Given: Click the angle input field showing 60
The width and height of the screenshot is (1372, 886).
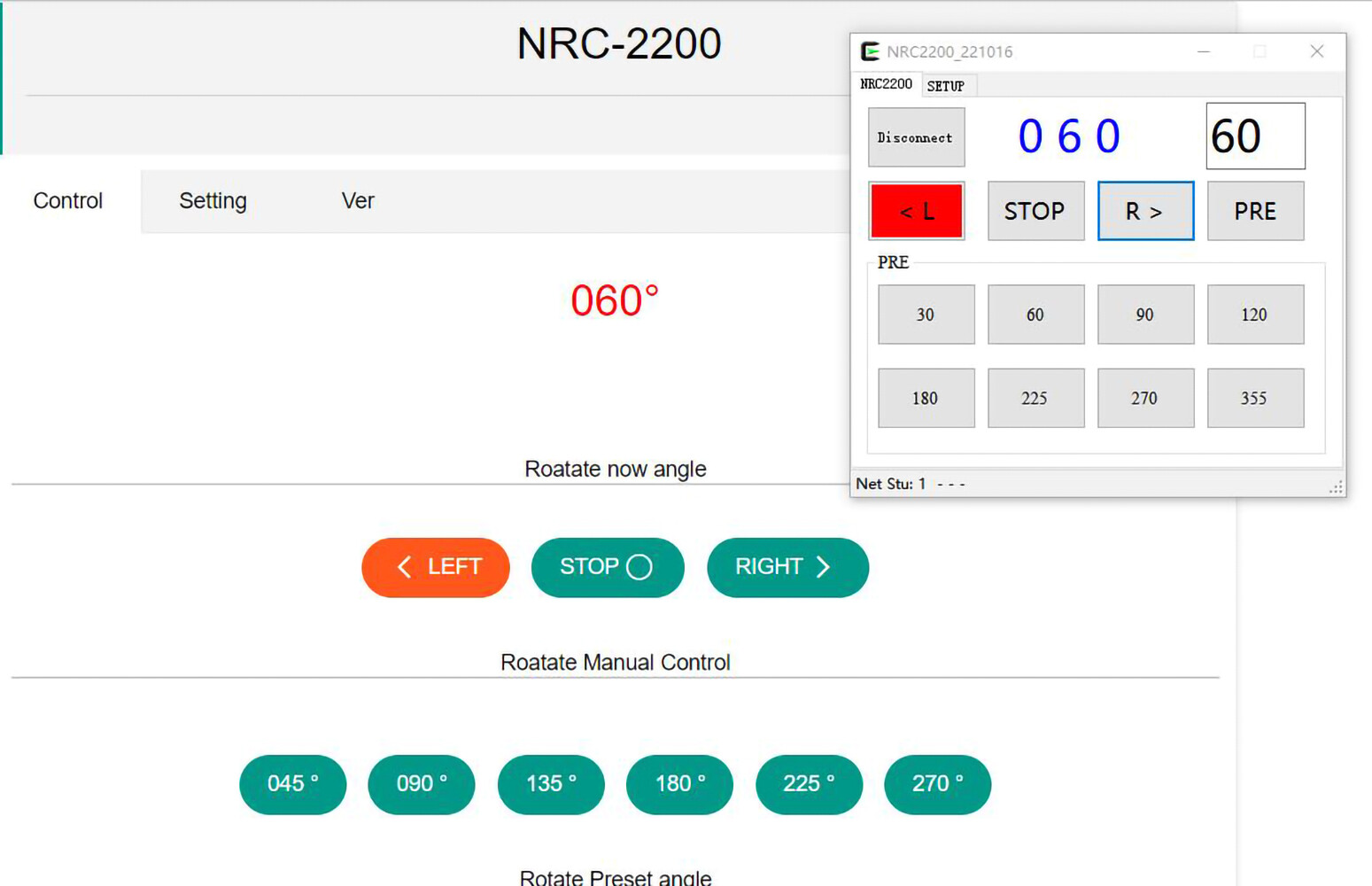Looking at the screenshot, I should coord(1255,135).
